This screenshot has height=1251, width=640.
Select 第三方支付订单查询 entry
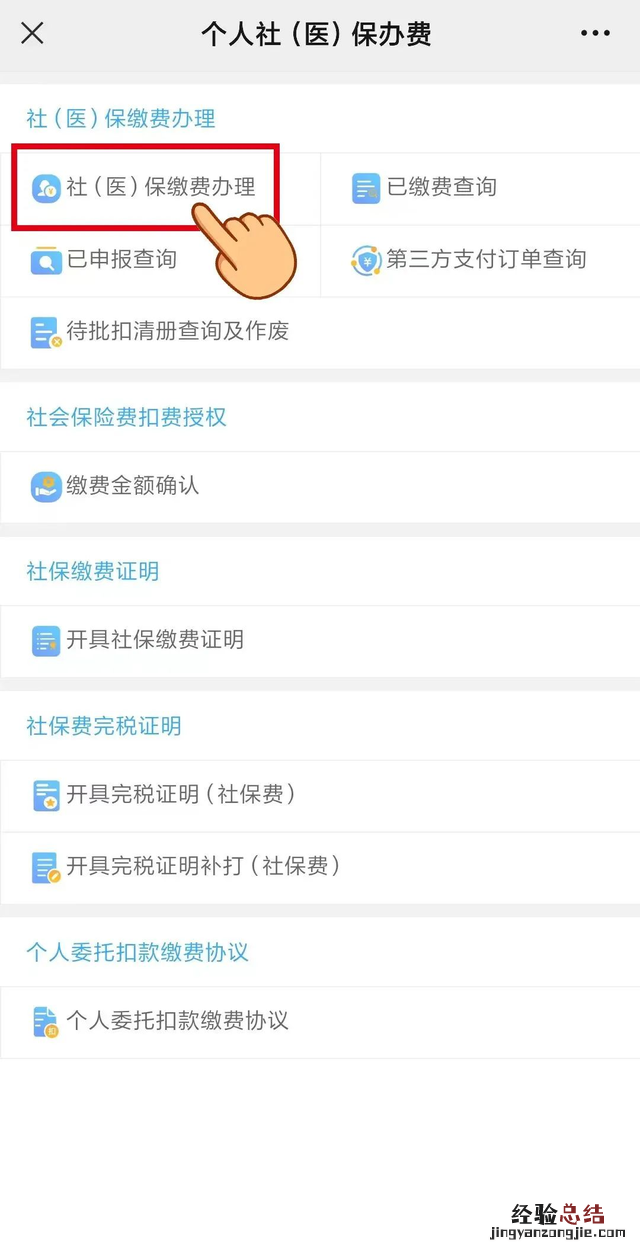tap(486, 260)
